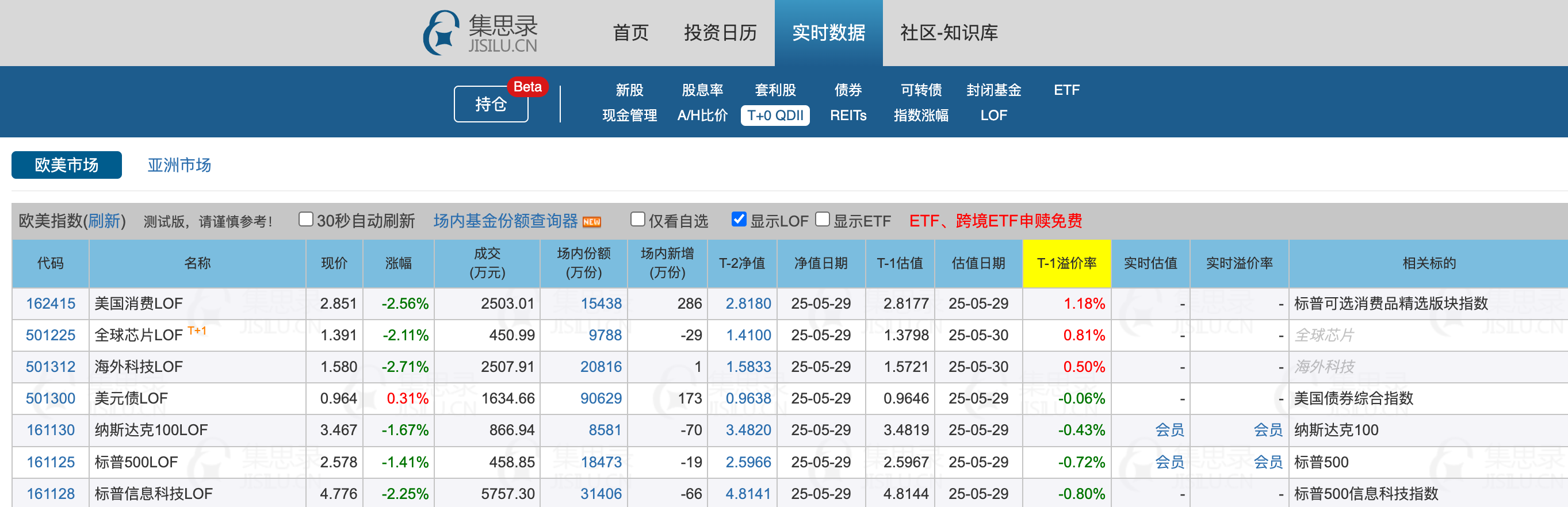Click the orange NEW badge icon
Image resolution: width=1568 pixels, height=507 pixels.
tap(592, 222)
